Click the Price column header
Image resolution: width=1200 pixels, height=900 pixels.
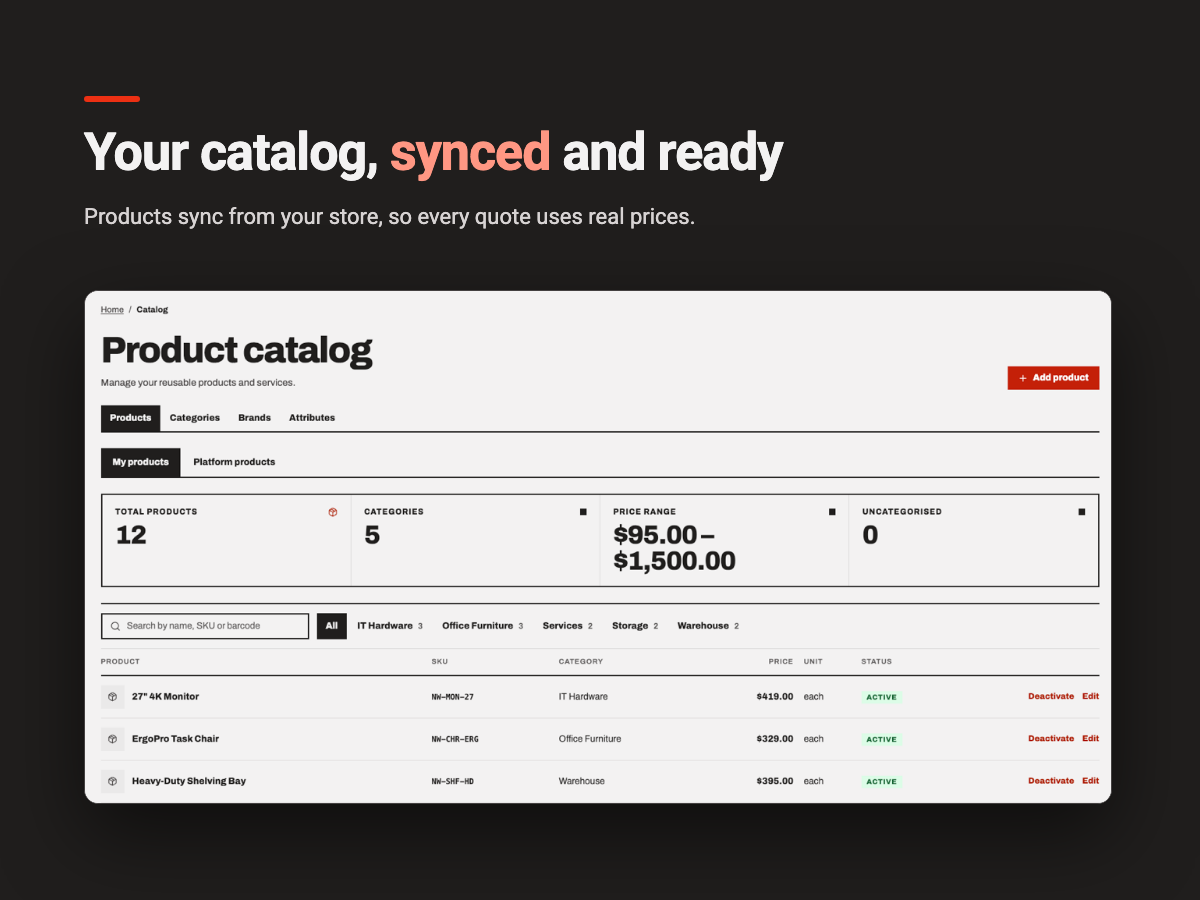[781, 662]
